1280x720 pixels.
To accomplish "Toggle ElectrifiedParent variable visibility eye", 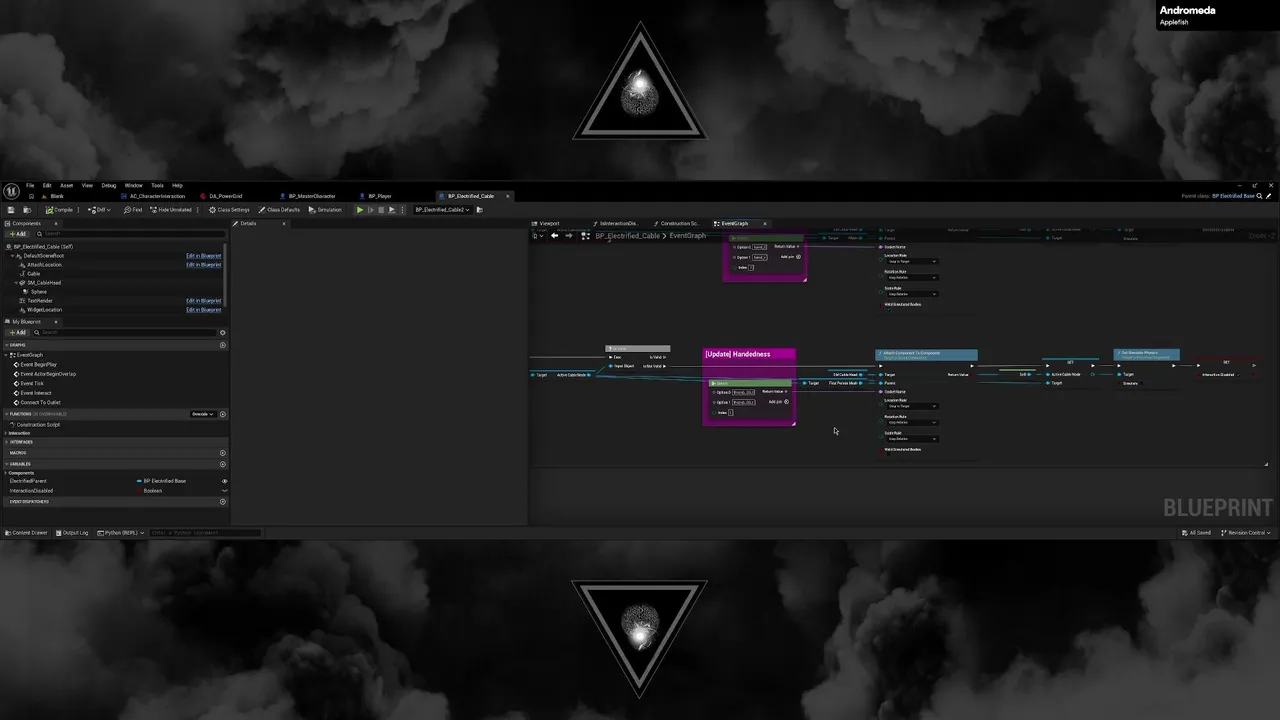I will coord(224,481).
